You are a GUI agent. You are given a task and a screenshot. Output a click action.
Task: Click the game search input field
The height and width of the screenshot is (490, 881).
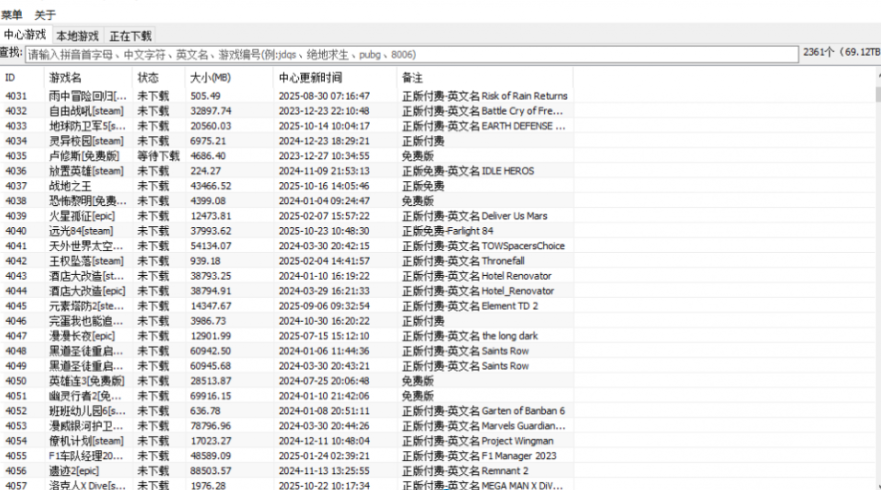tap(412, 55)
